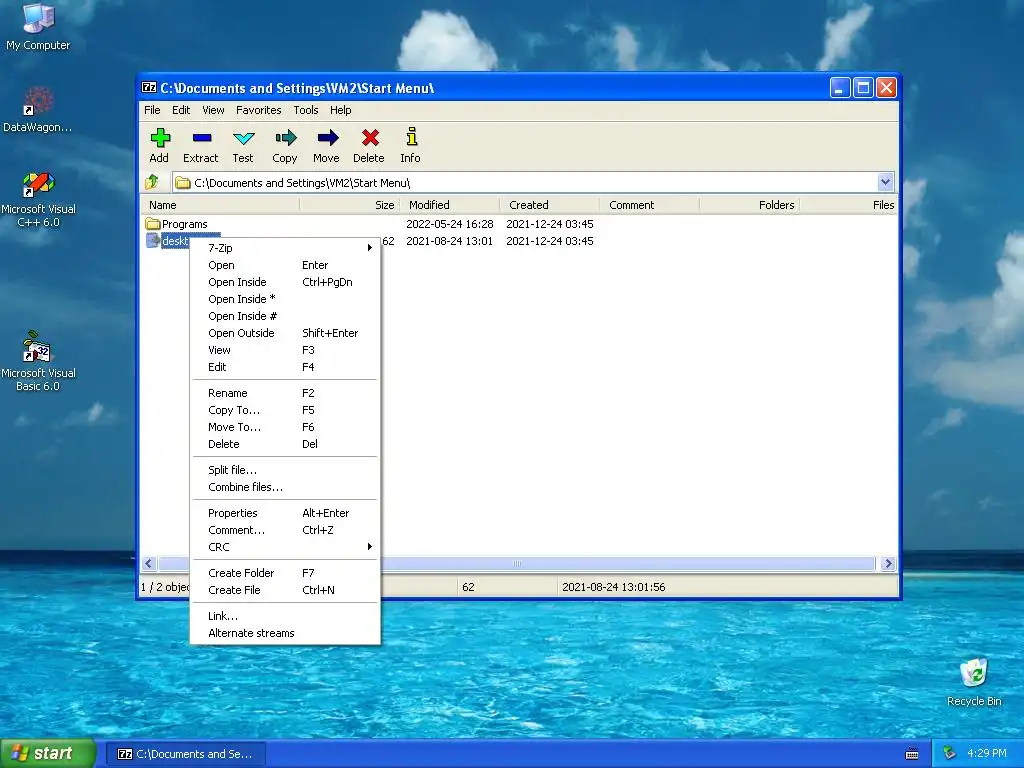Click the Add toolbar icon
Viewport: 1024px width, 768px height.
(160, 138)
